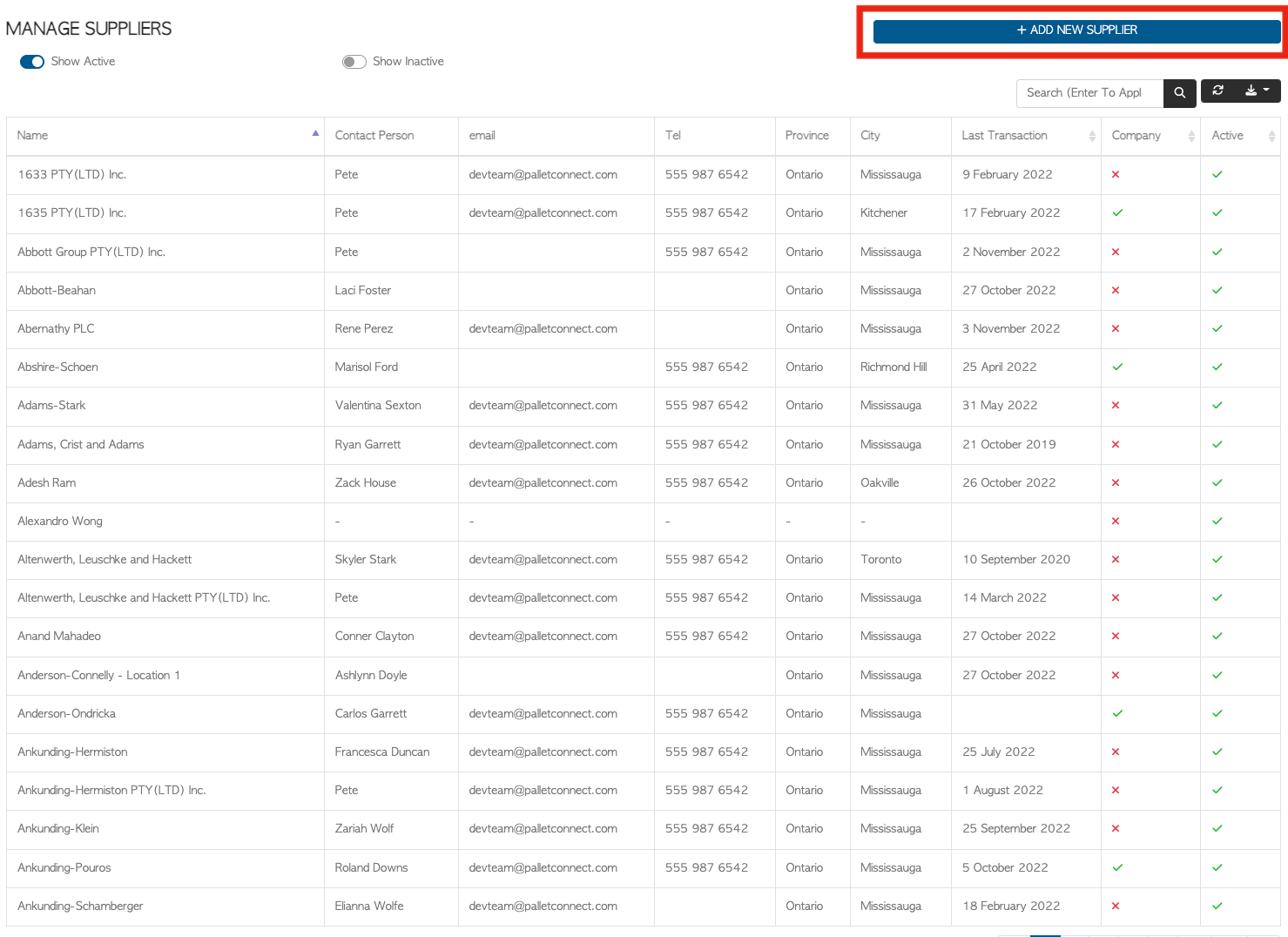The image size is (1288, 937).
Task: Open supplier Adesh Ram
Action: point(47,483)
